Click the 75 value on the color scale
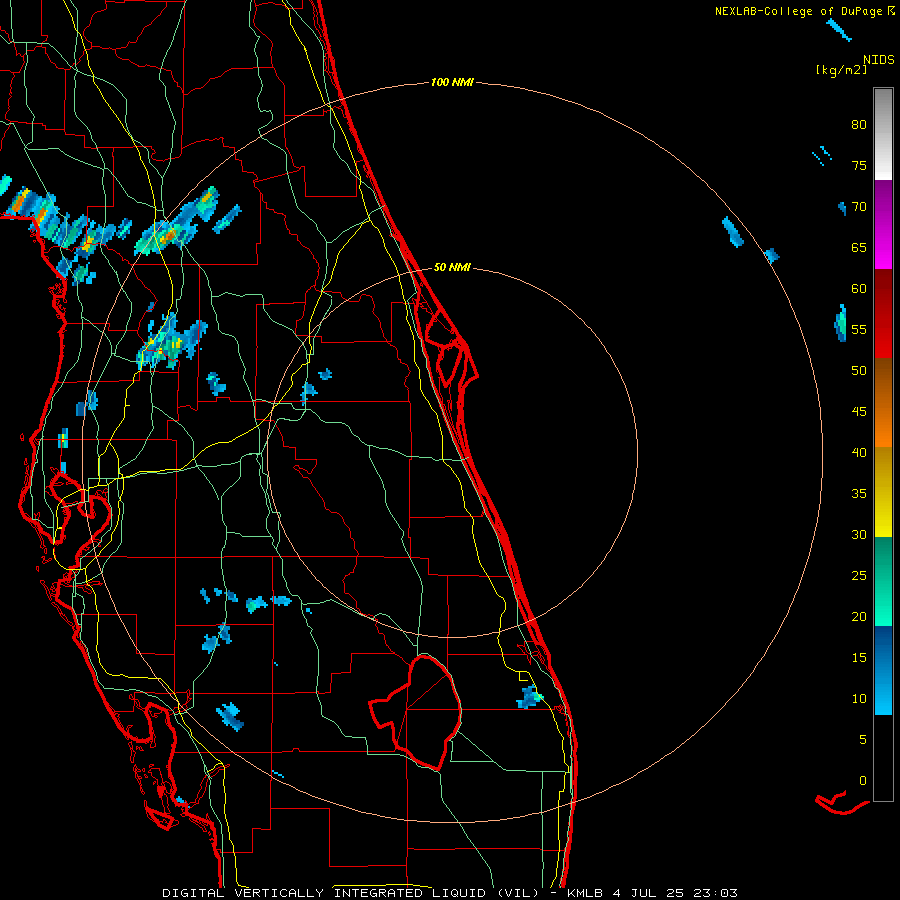 [x=859, y=166]
